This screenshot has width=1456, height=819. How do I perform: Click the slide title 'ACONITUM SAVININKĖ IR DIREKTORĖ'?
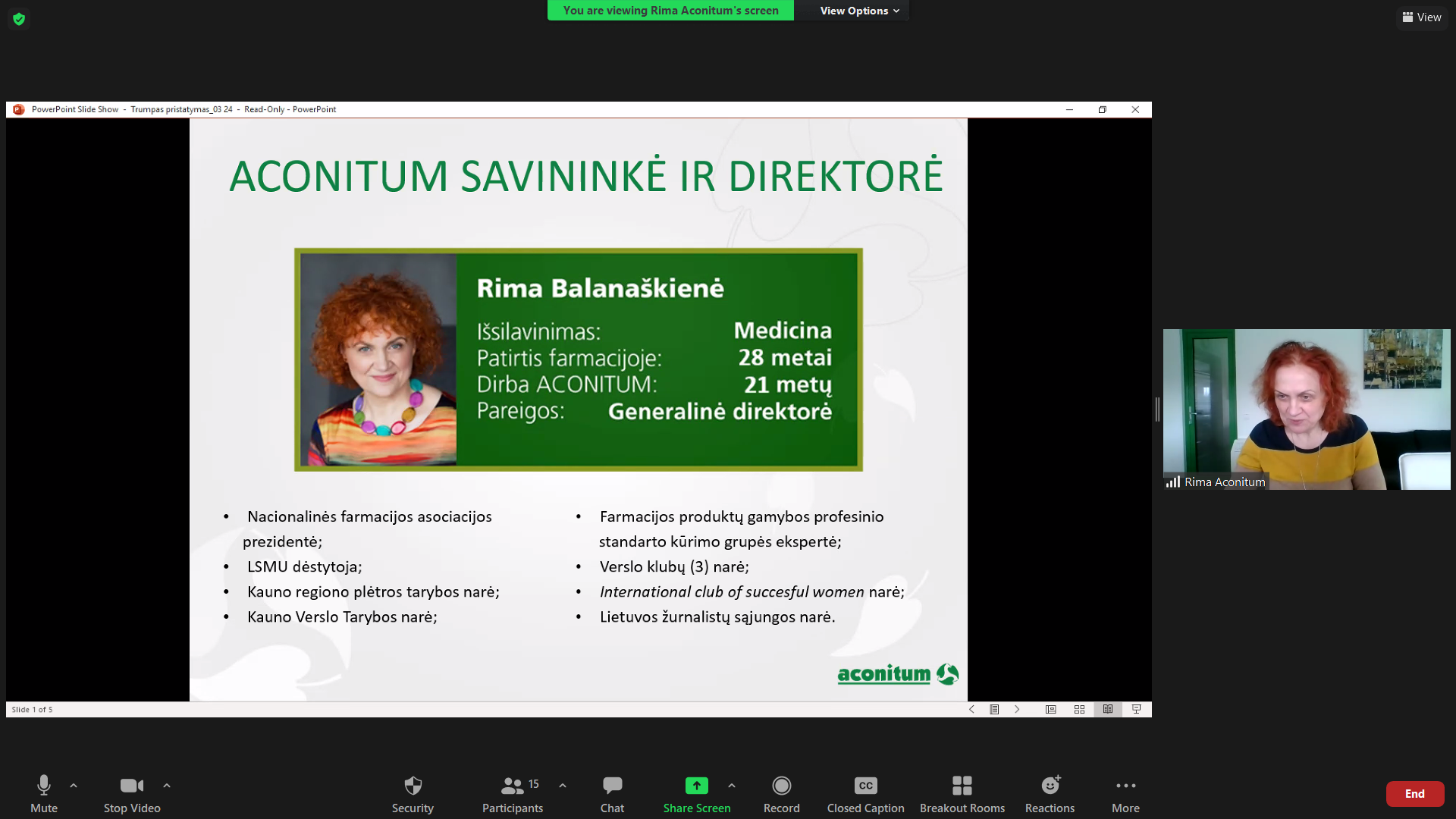[x=585, y=176]
